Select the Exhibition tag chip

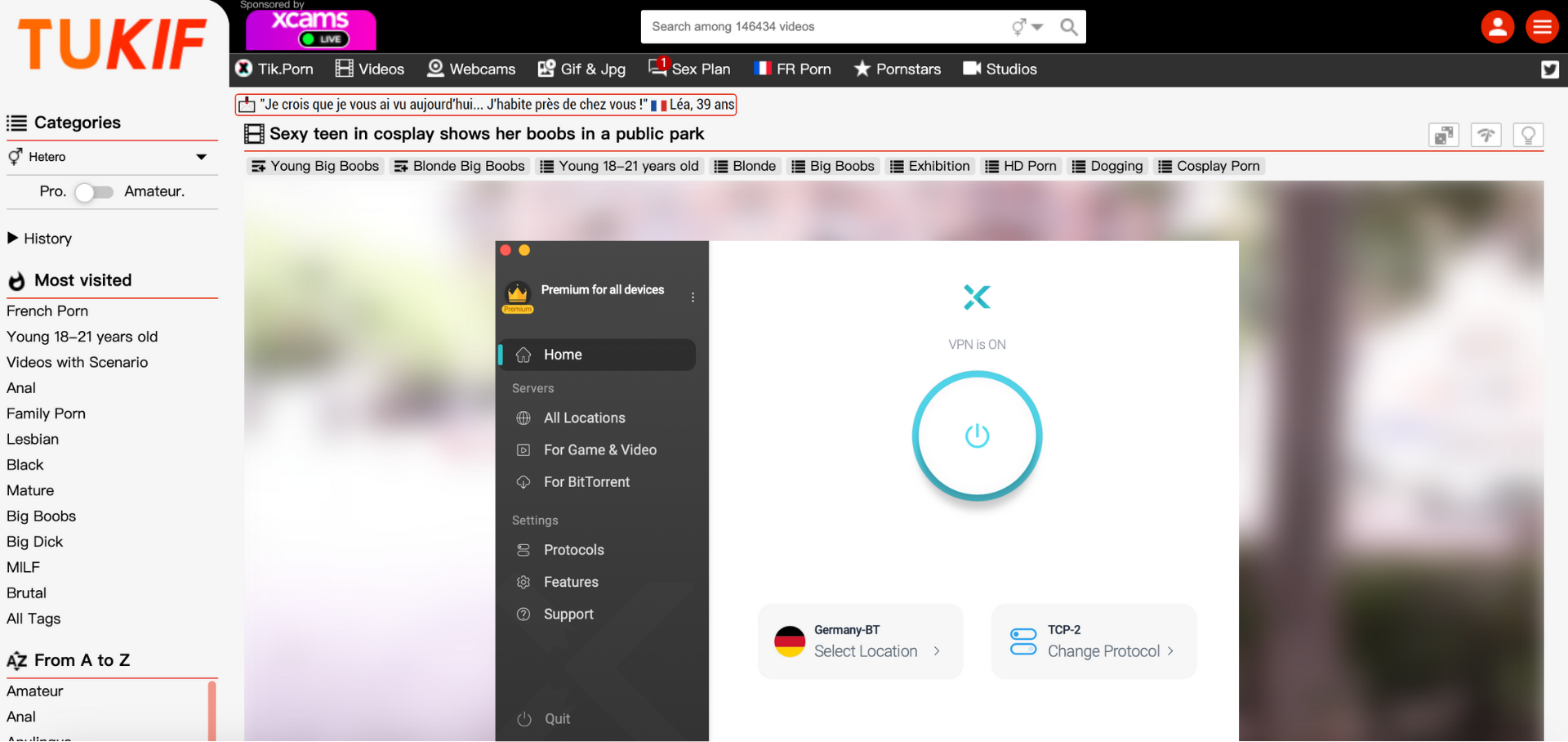(x=930, y=166)
